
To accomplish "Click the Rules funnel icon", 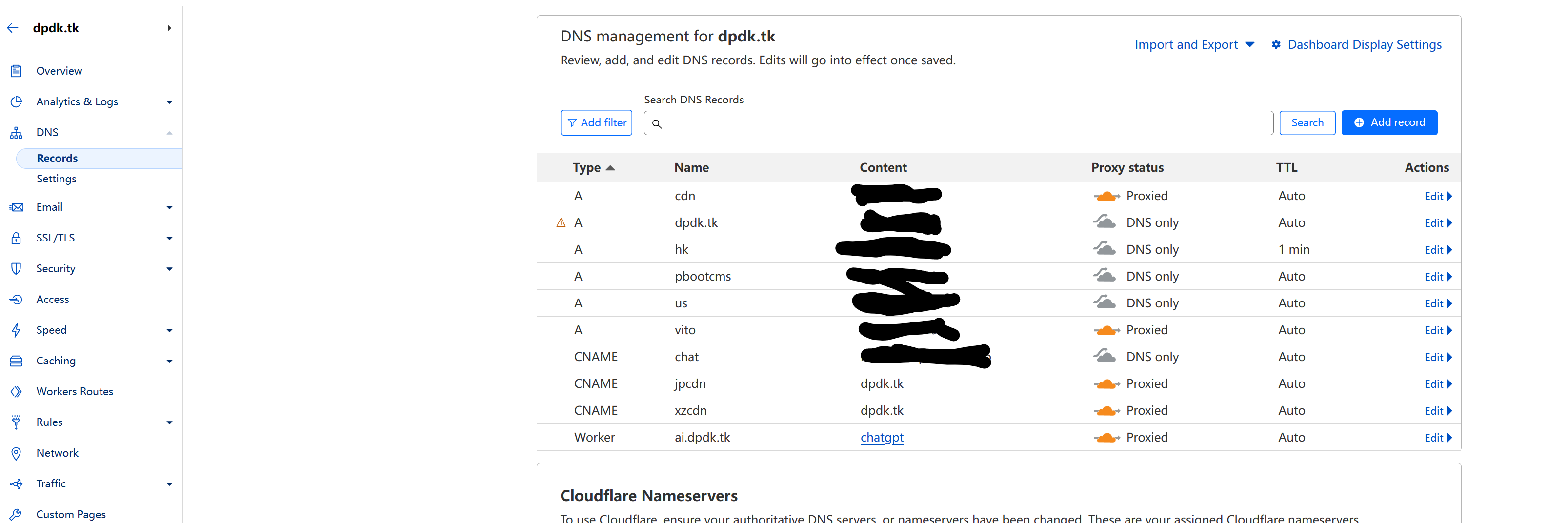I will [17, 422].
